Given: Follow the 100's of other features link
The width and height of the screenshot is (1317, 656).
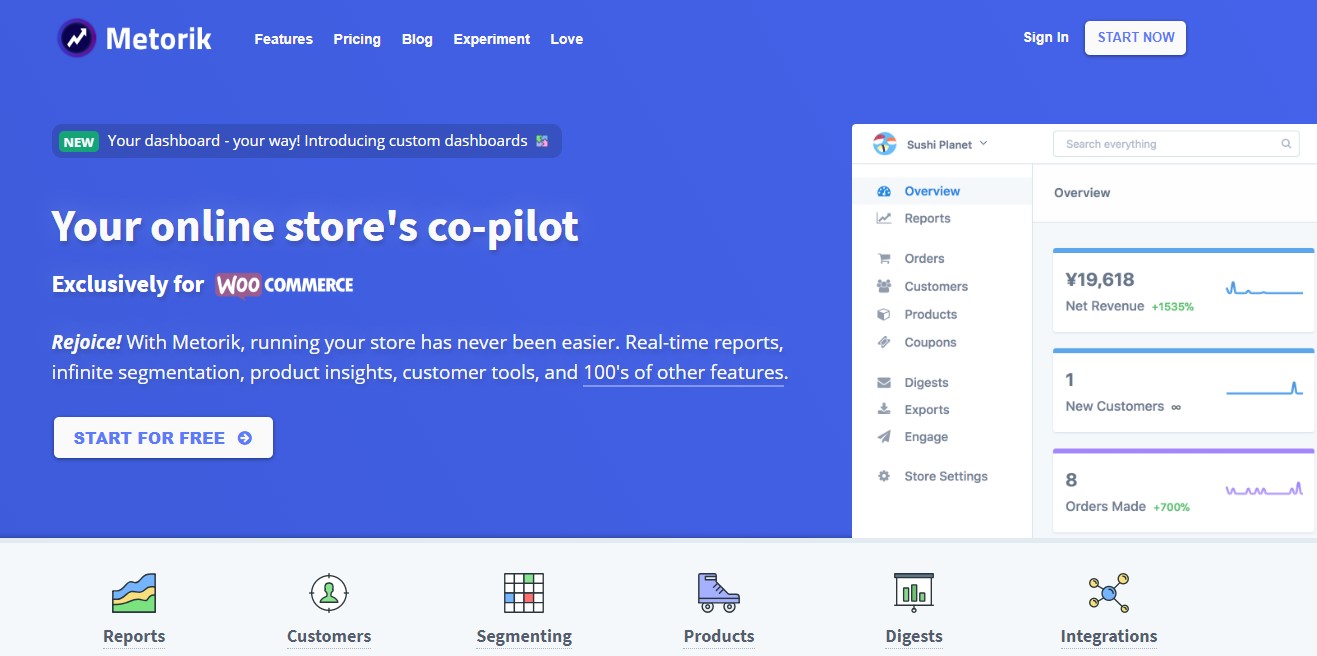Looking at the screenshot, I should pos(684,372).
